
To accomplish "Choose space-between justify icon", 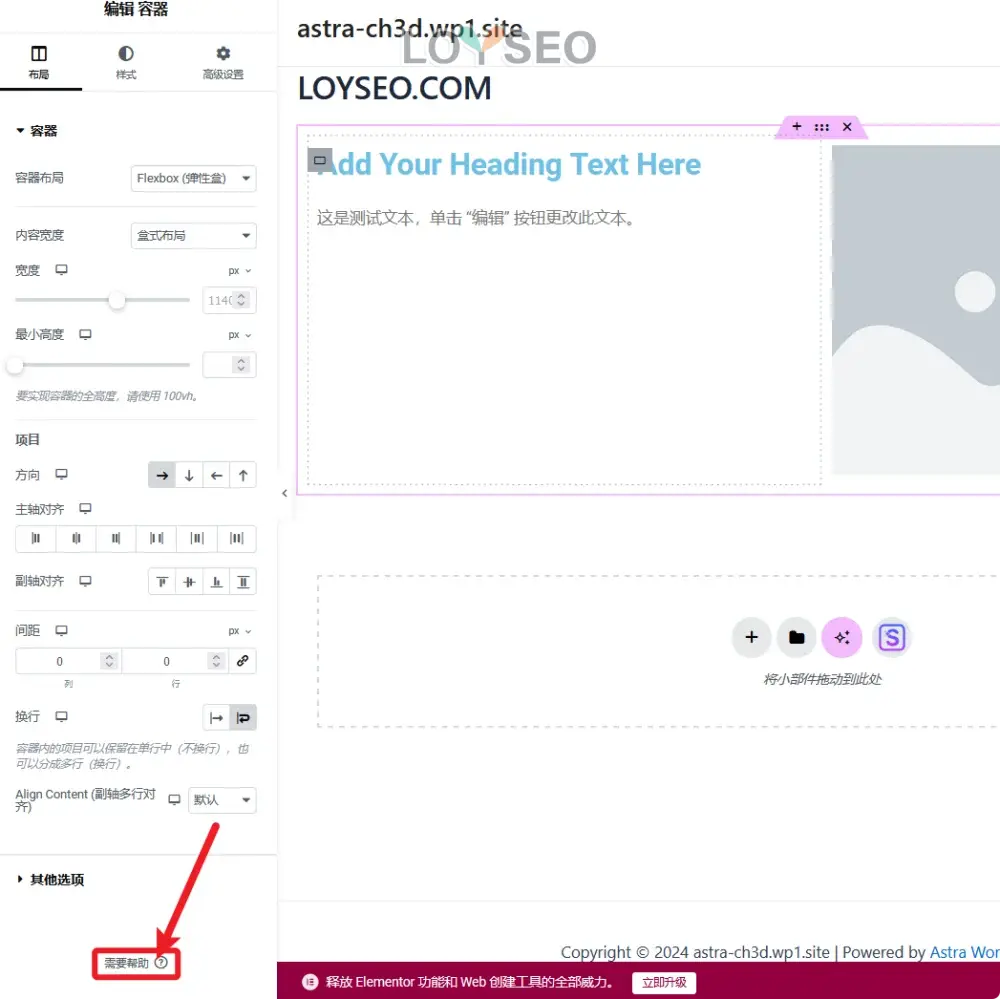I will click(156, 538).
